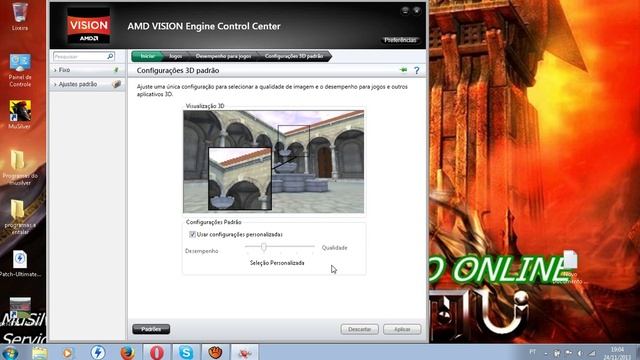Open the paw icon taskbar app
This screenshot has width=640, height=360.
(x=215, y=353)
